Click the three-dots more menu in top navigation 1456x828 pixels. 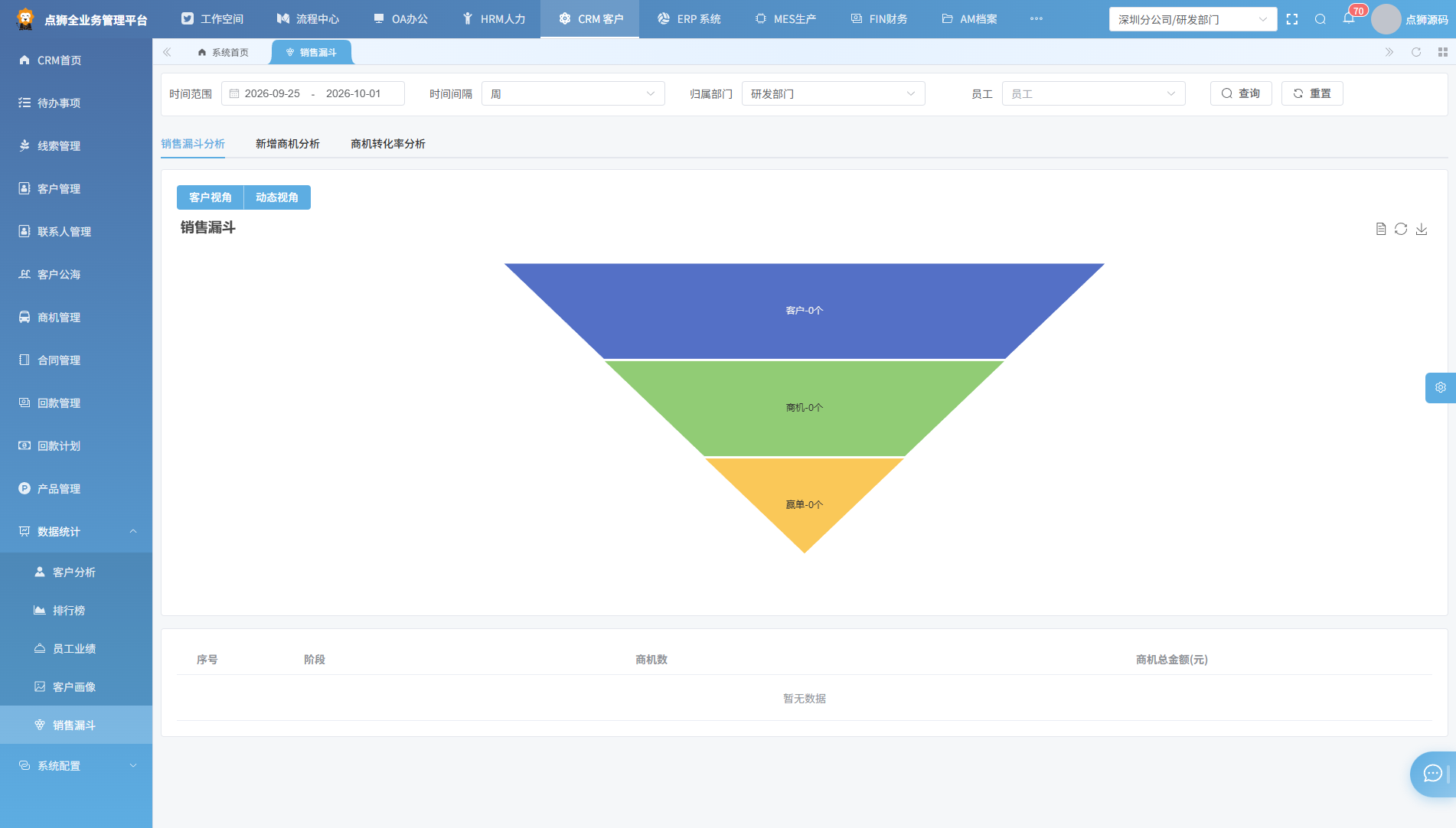click(1036, 19)
